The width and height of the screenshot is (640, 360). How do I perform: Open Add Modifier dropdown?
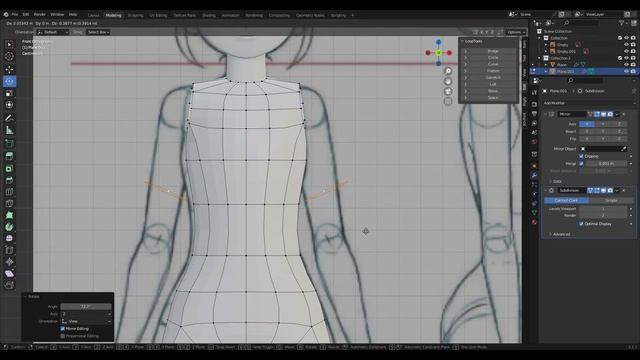click(589, 103)
